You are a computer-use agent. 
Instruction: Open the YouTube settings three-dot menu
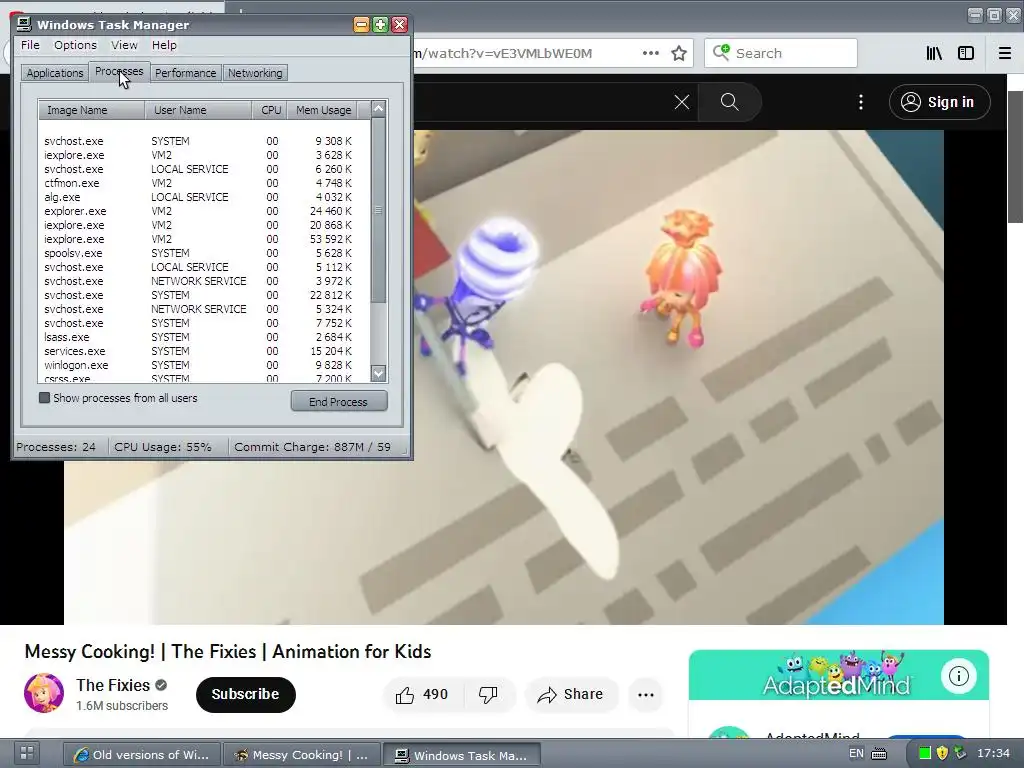[861, 102]
